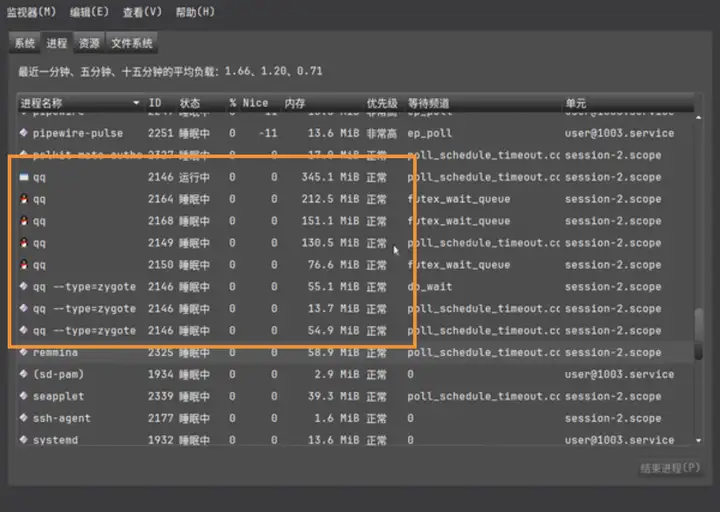The height and width of the screenshot is (512, 720).
Task: Open the 监视器(M) menu
Action: tap(31, 12)
